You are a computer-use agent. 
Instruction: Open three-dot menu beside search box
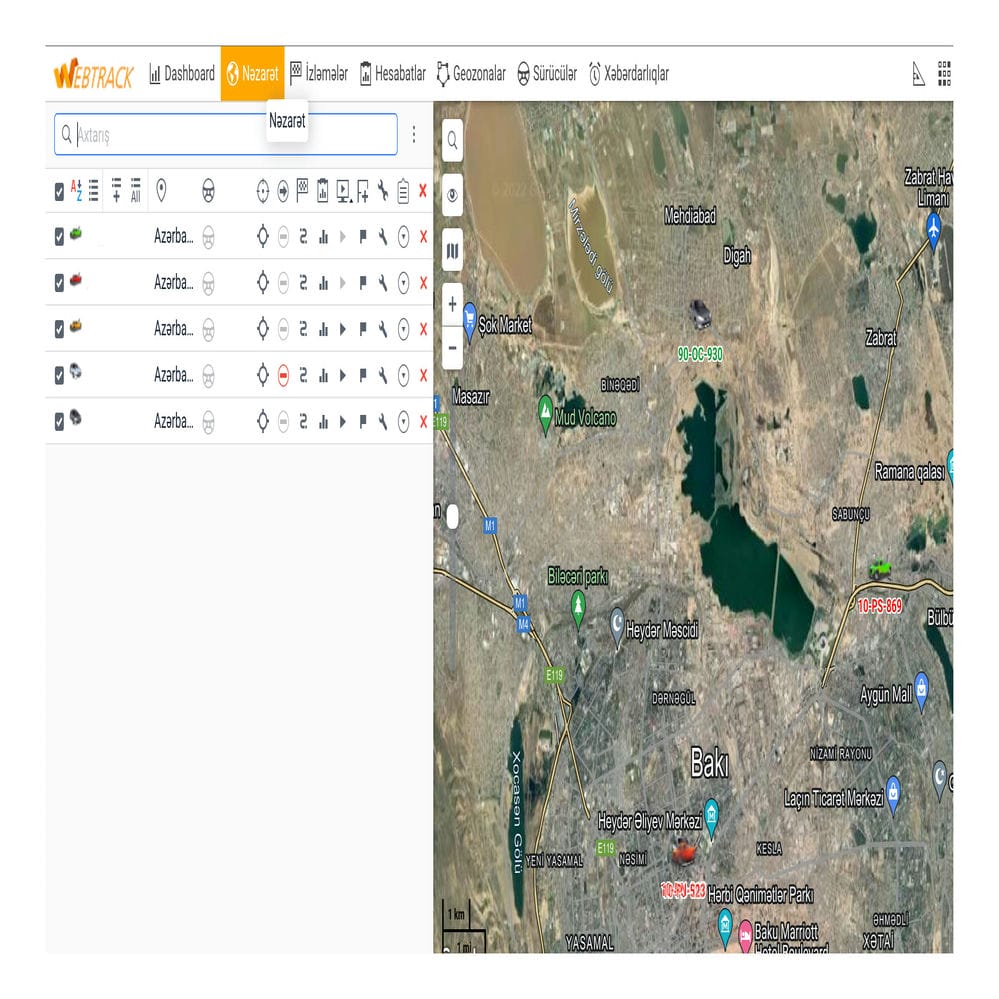(414, 134)
